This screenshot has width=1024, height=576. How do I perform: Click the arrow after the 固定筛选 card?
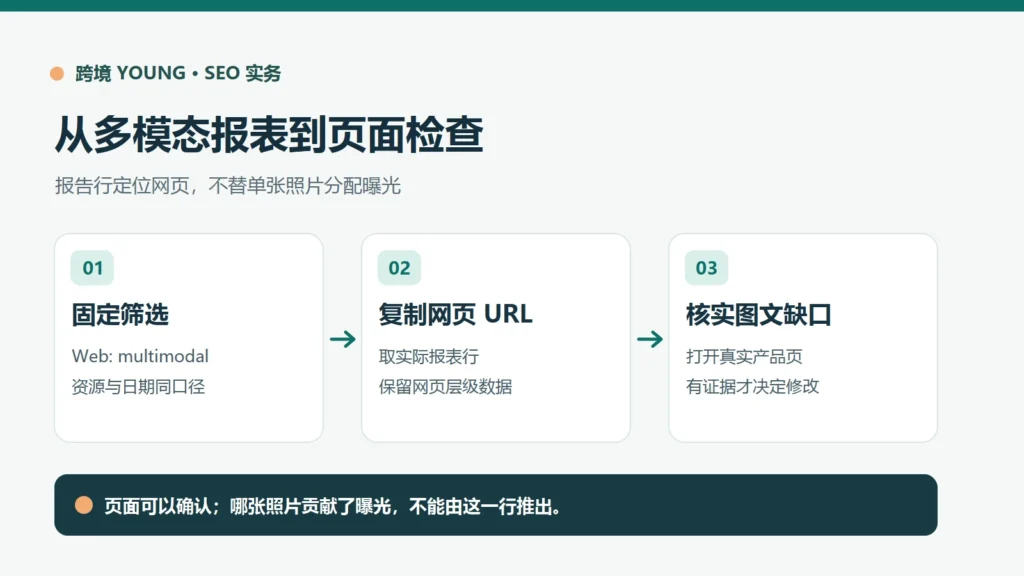tap(343, 339)
